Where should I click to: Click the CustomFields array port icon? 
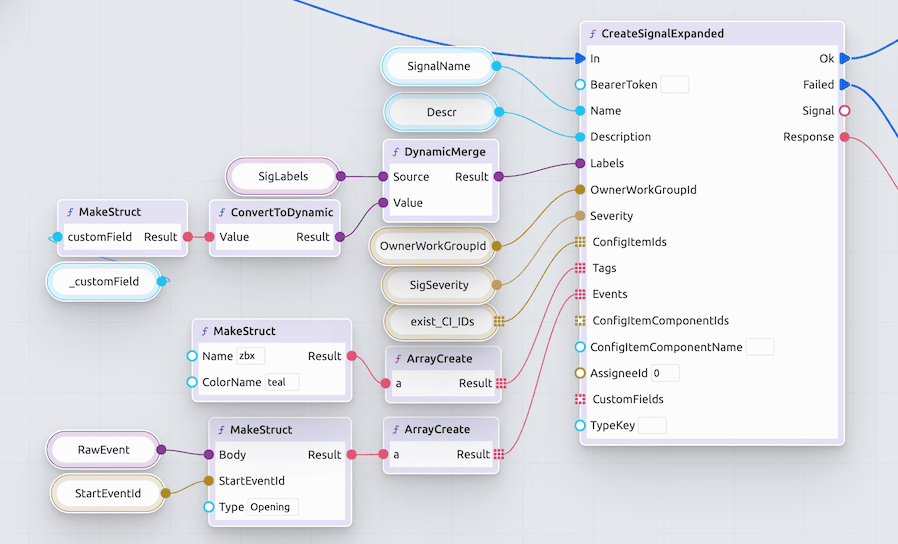(580, 399)
